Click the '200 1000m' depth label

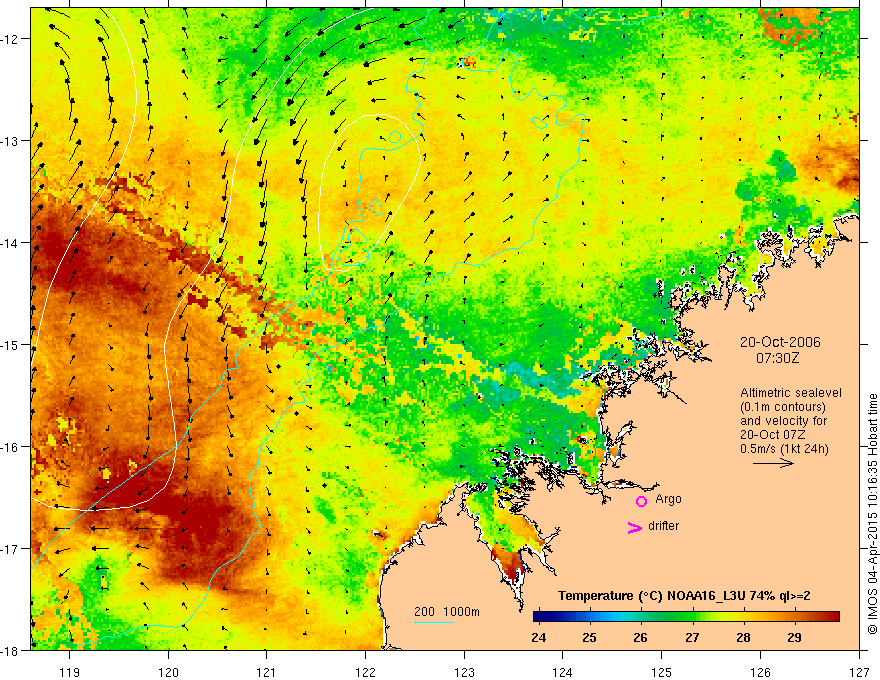point(447,612)
